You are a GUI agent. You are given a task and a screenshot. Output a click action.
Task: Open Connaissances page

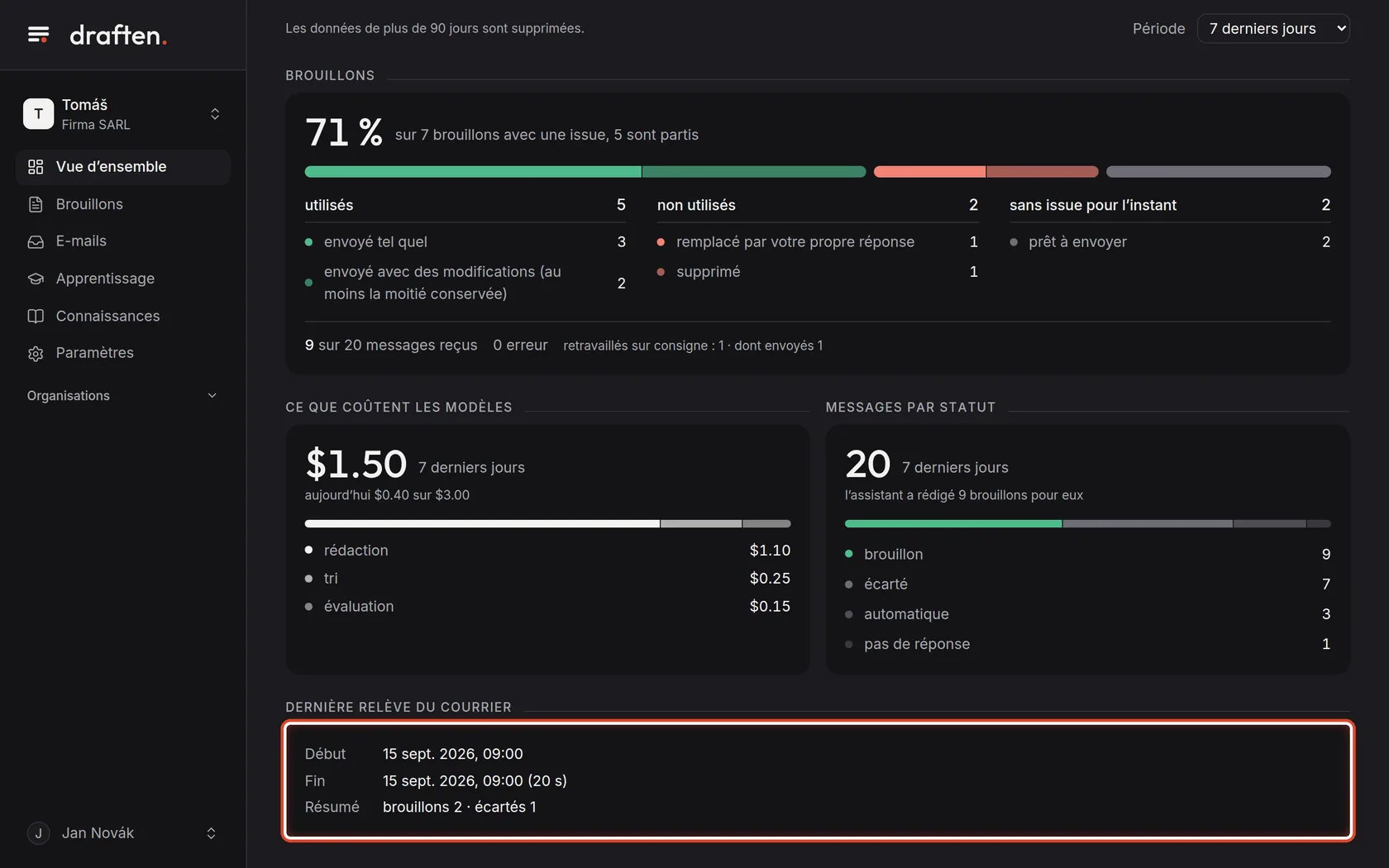(122, 316)
